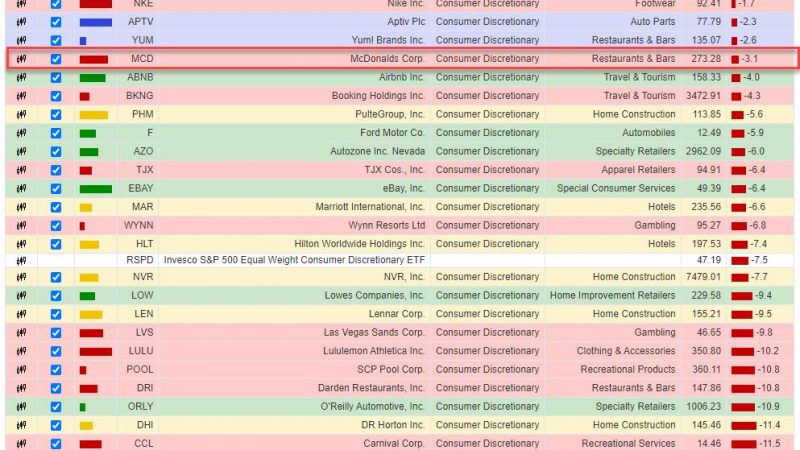Viewport: 800px width, 450px height.
Task: Click the -7.5 change value for RSPD
Action: [x=759, y=260]
